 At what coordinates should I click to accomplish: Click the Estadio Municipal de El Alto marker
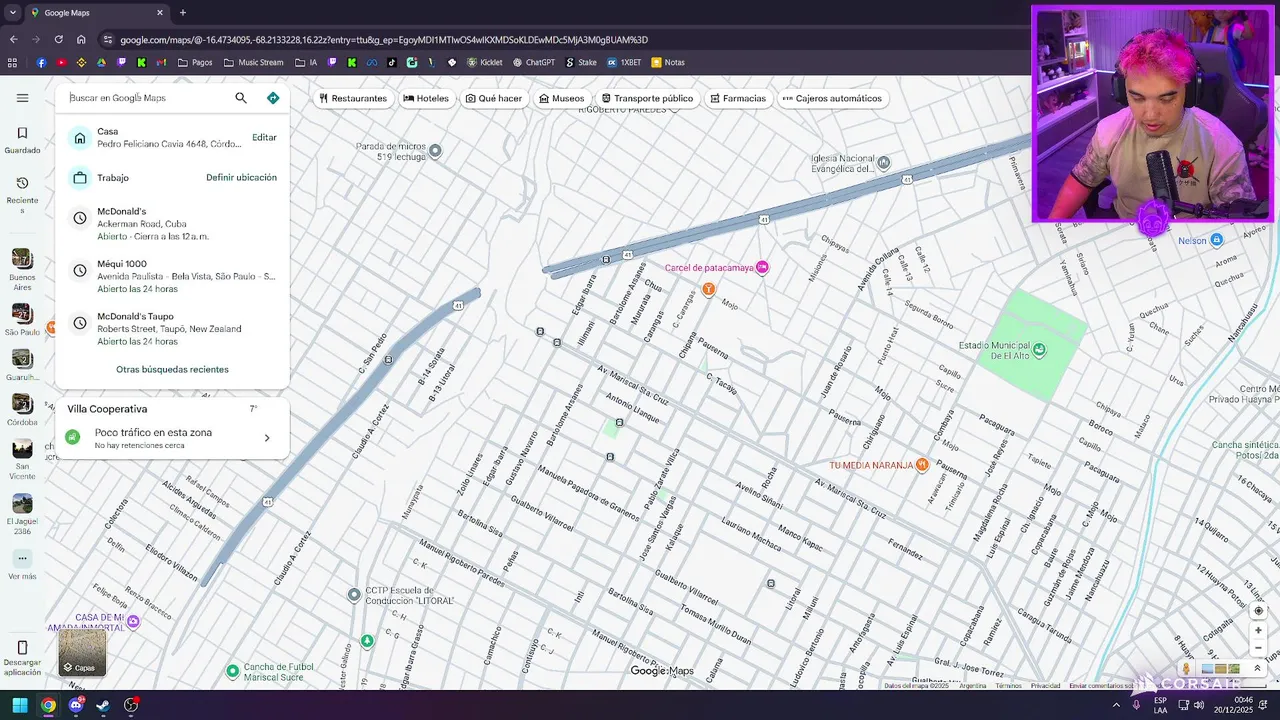coord(1039,349)
